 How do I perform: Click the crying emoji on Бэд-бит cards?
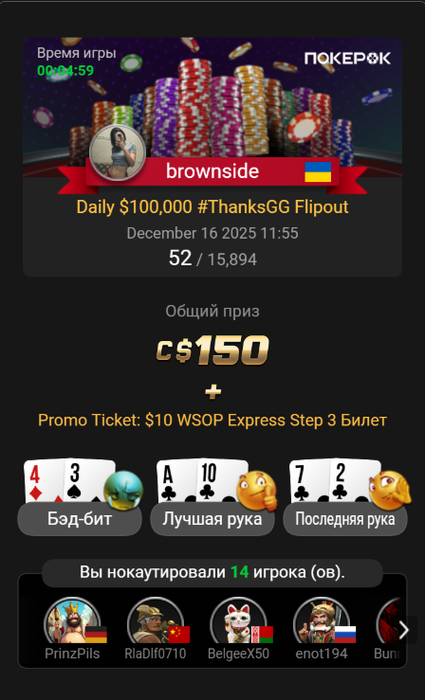123,490
